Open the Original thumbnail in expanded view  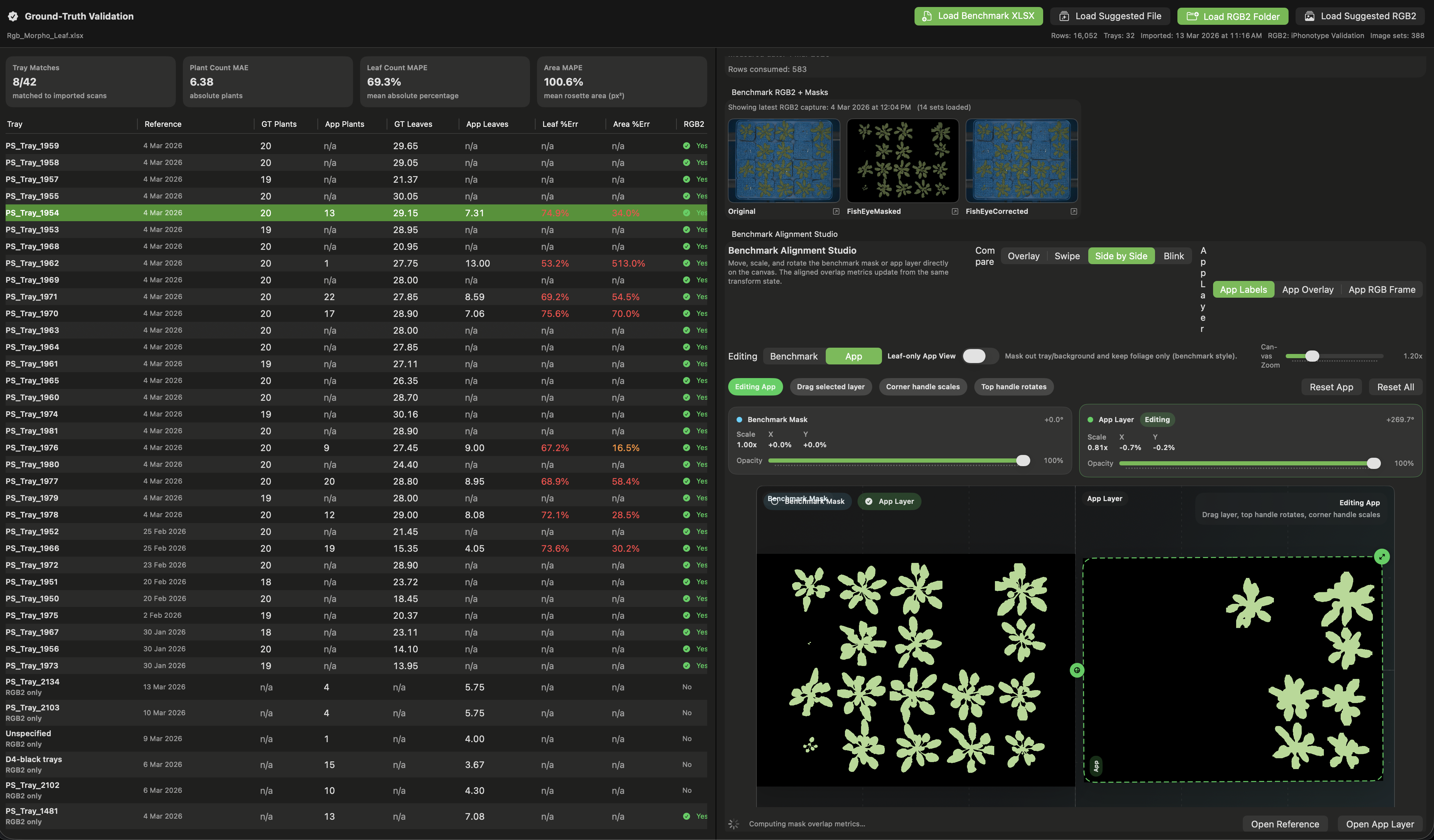coord(836,211)
